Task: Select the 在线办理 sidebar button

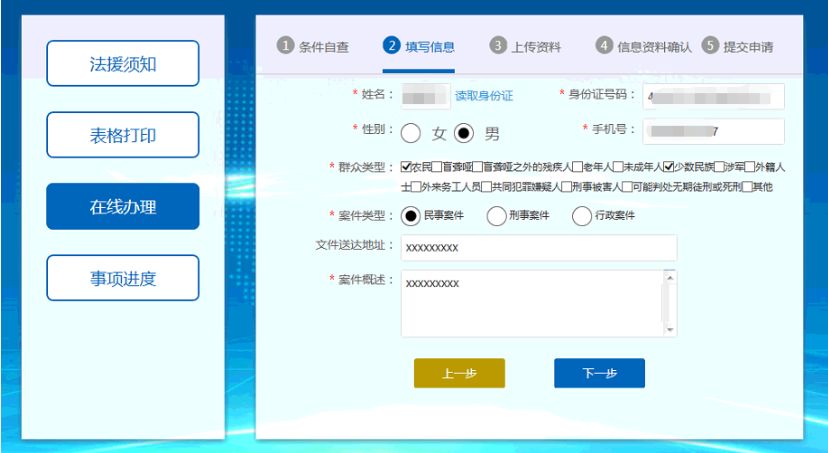Action: point(123,206)
